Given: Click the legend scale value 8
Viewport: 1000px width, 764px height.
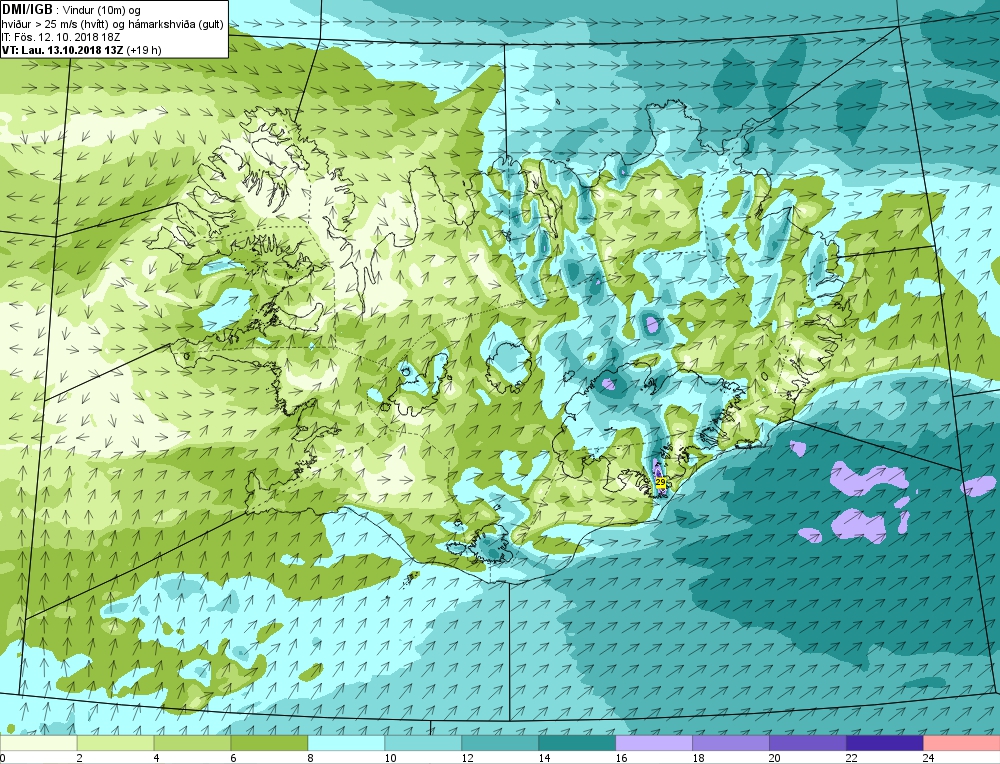Looking at the screenshot, I should pyautogui.click(x=311, y=758).
